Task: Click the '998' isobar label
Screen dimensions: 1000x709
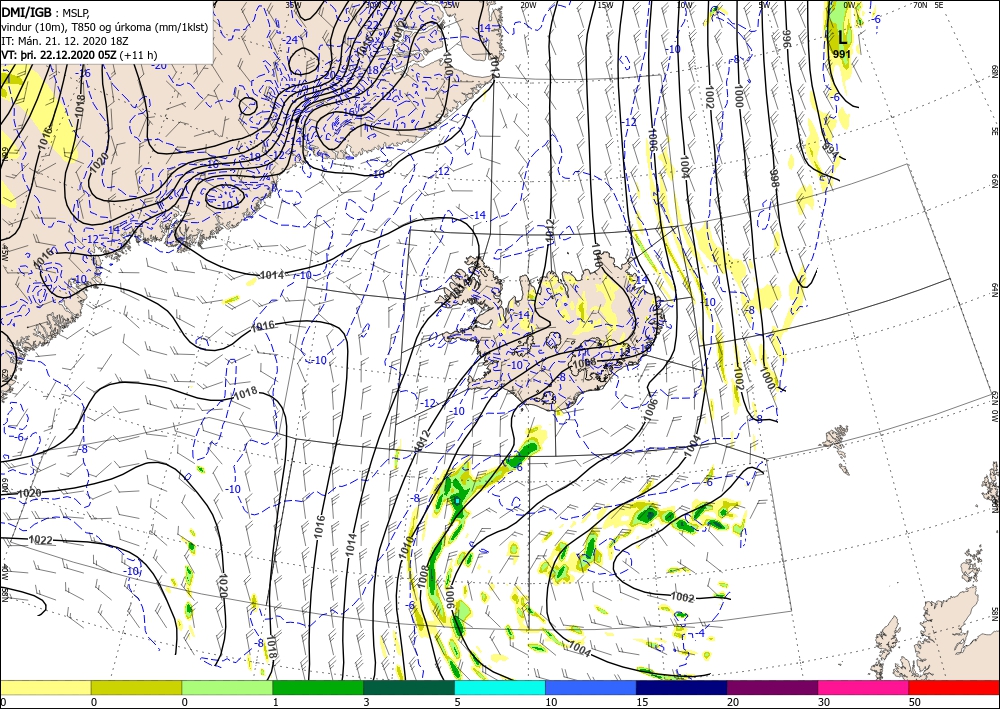Action: pos(774,178)
